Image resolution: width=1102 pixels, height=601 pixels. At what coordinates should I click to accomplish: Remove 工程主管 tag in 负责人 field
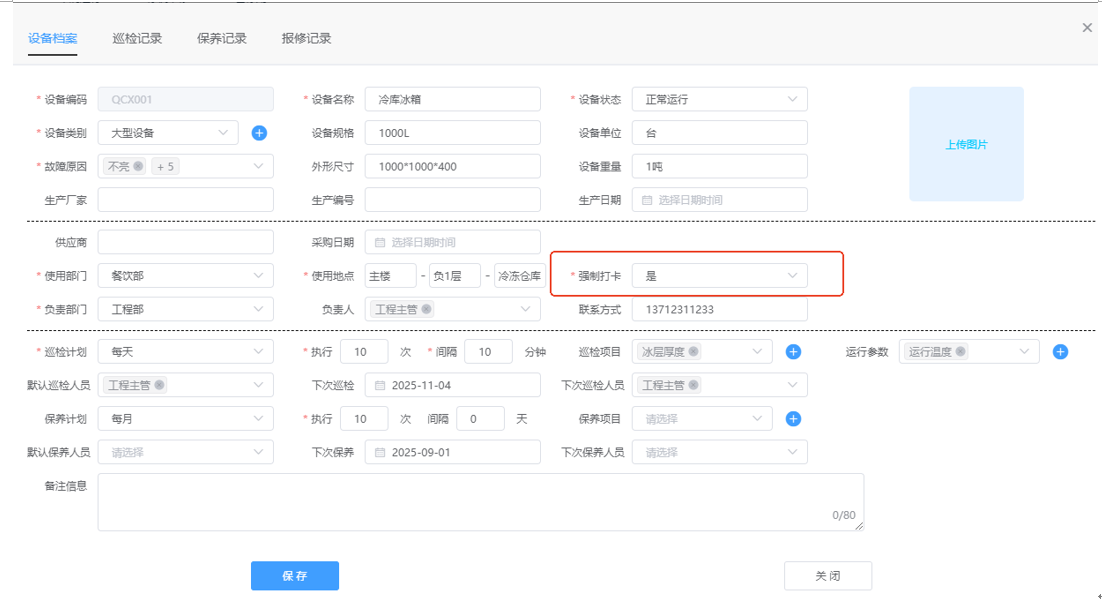427,310
